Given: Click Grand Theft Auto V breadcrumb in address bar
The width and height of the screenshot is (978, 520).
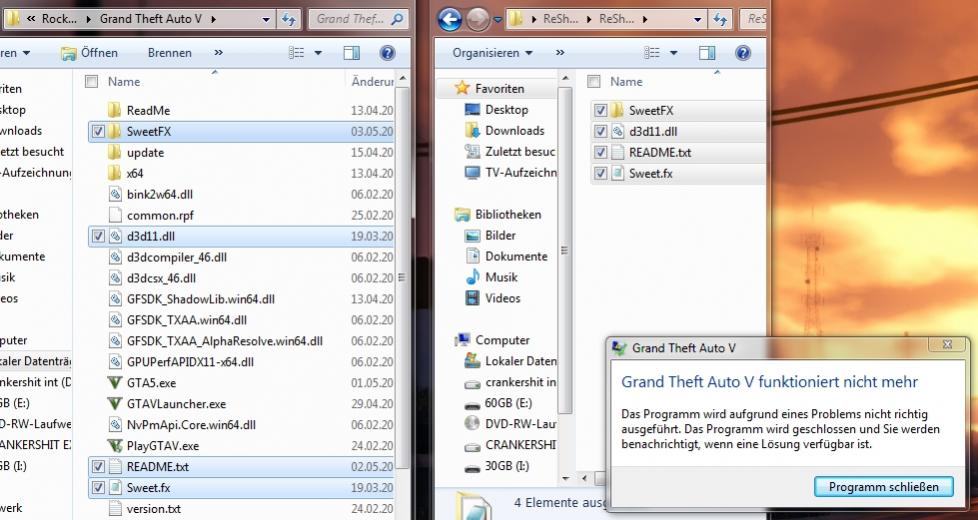Looking at the screenshot, I should point(150,19).
